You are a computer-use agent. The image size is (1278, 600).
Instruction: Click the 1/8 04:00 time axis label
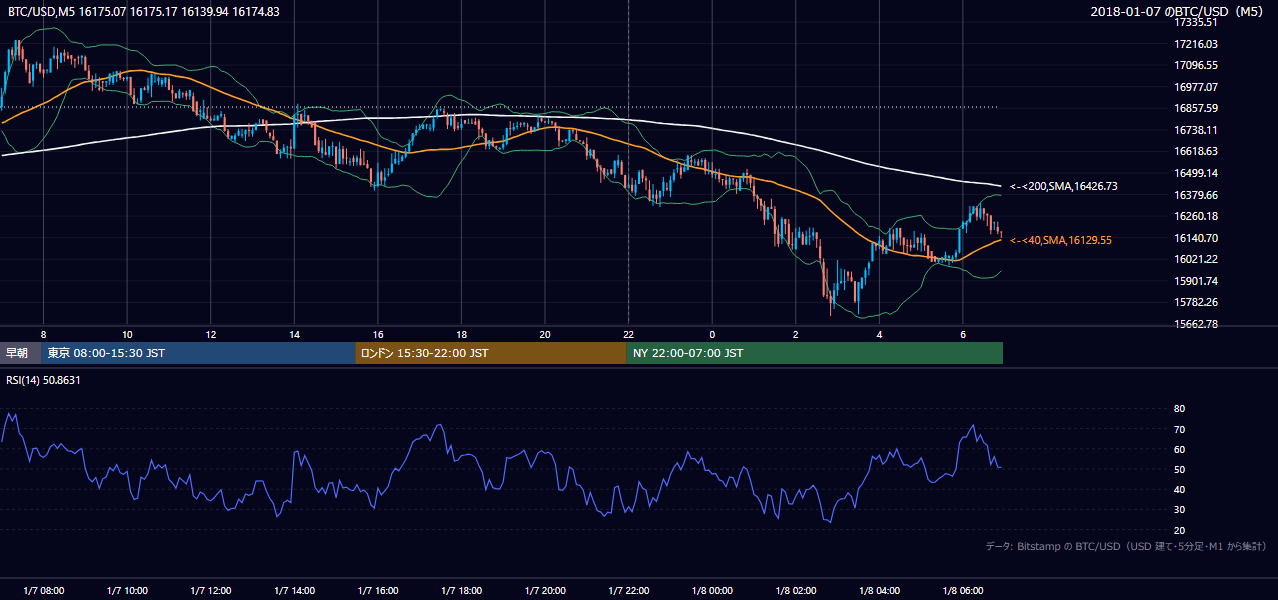pos(879,591)
